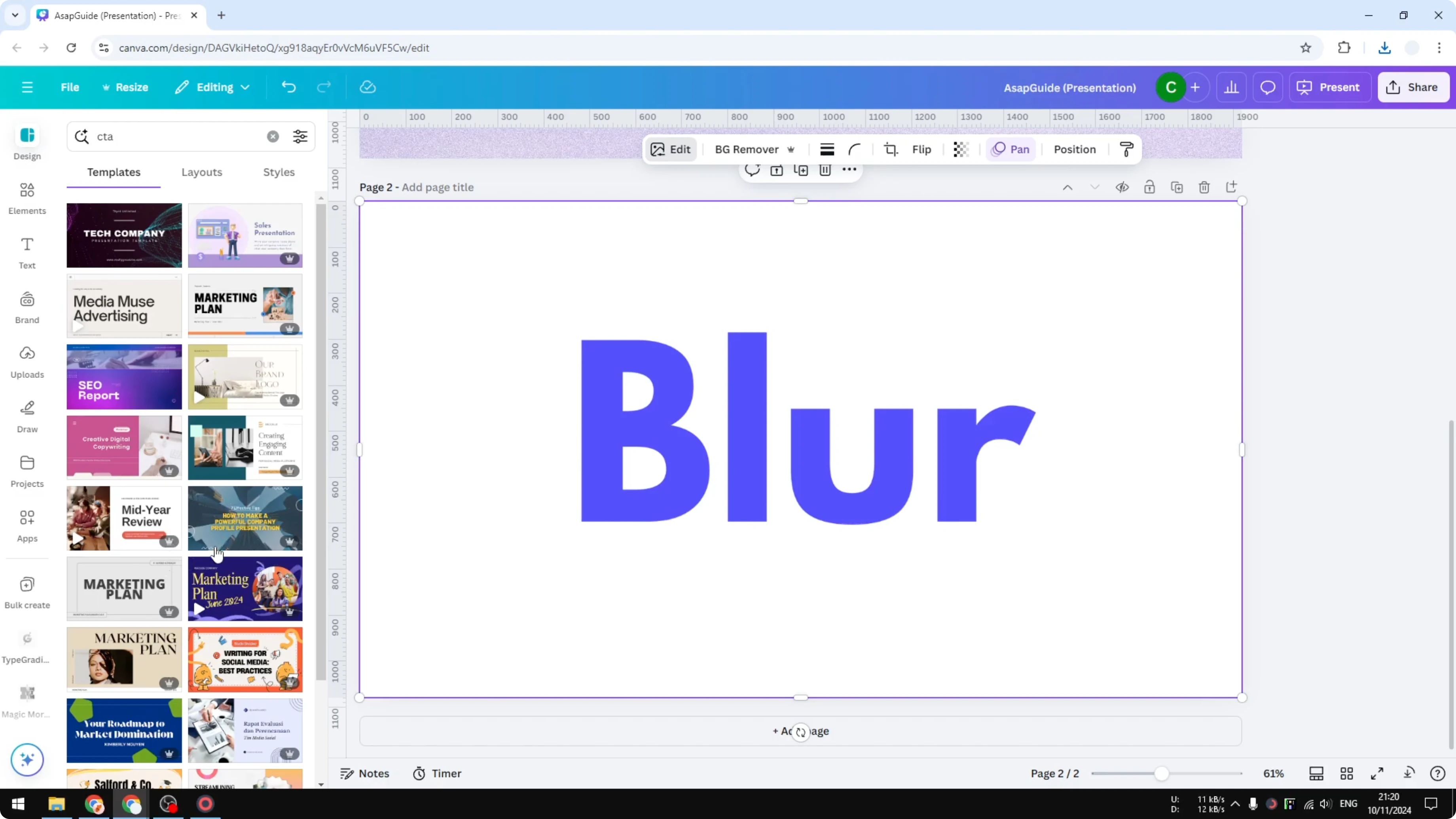Toggle the lock on the selected page
Screen dimensions: 1456x819
click(1150, 187)
